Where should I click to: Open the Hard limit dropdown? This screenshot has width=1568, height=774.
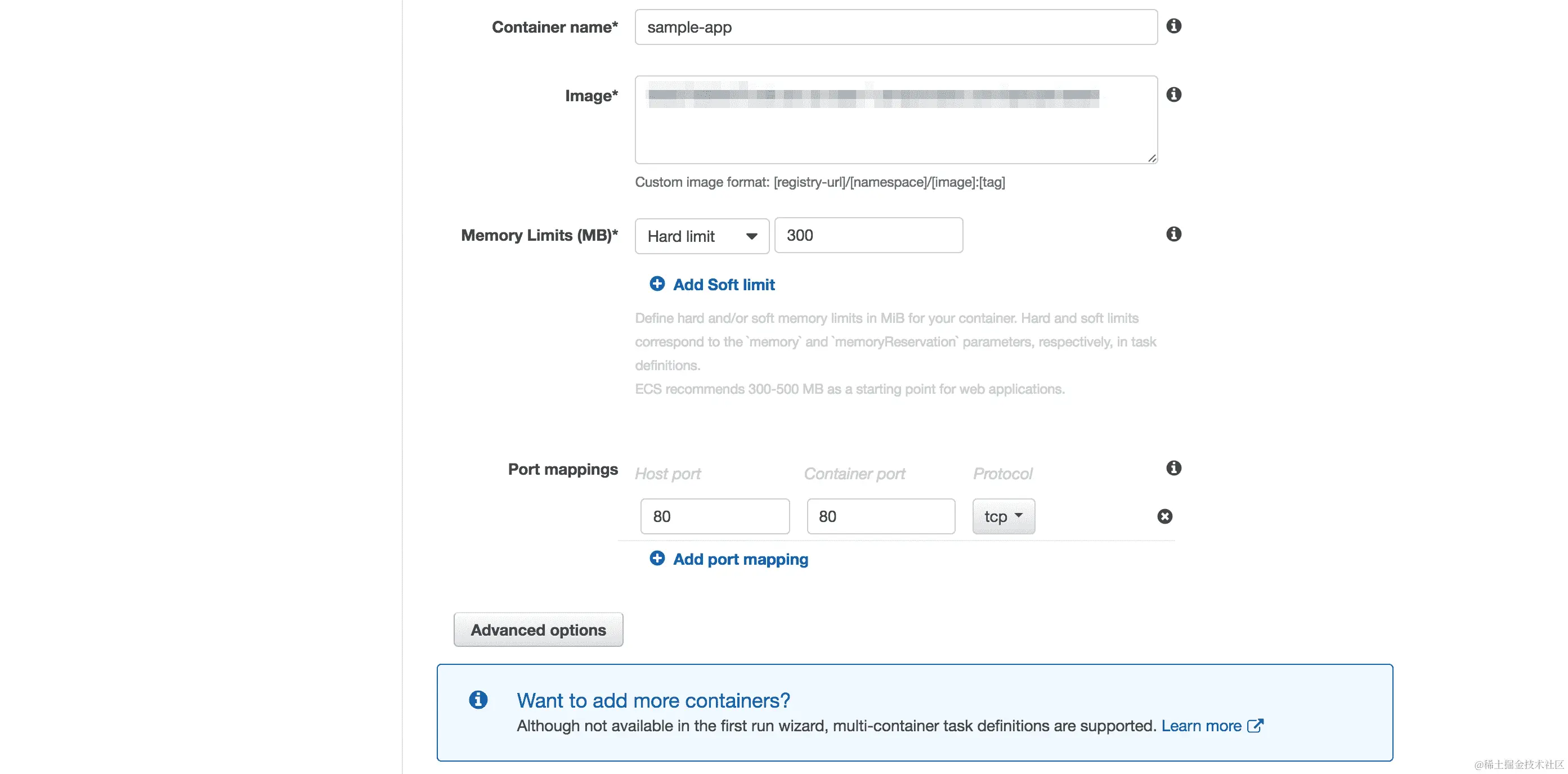tap(702, 236)
